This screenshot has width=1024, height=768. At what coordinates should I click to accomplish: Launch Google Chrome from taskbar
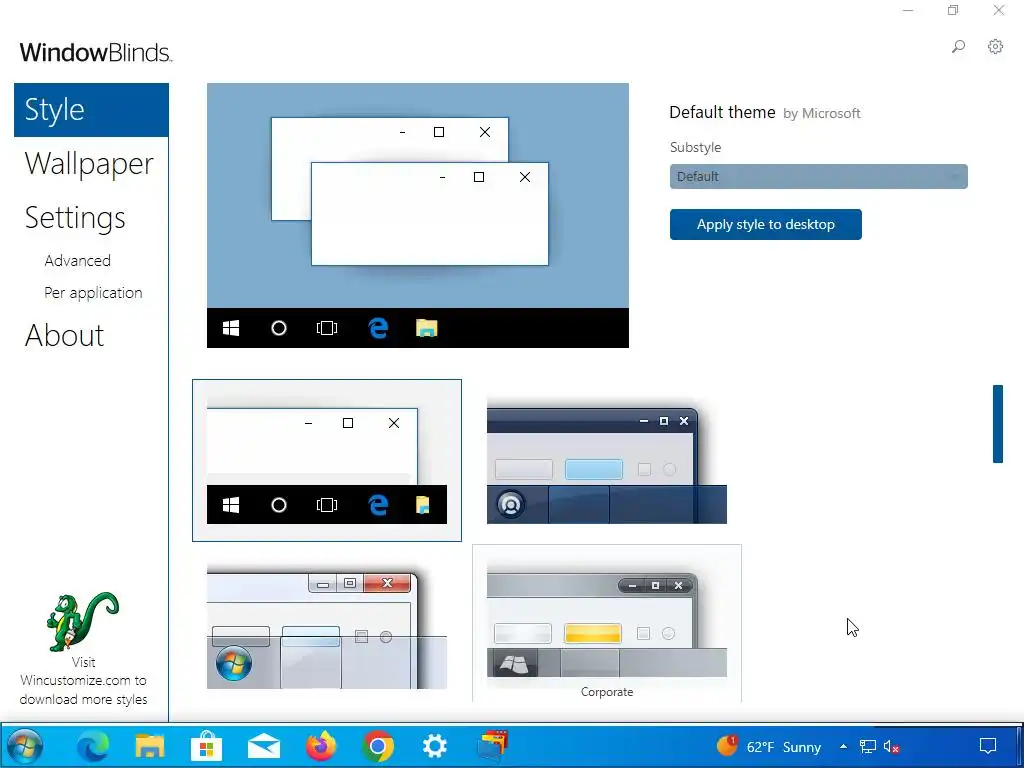coord(377,746)
